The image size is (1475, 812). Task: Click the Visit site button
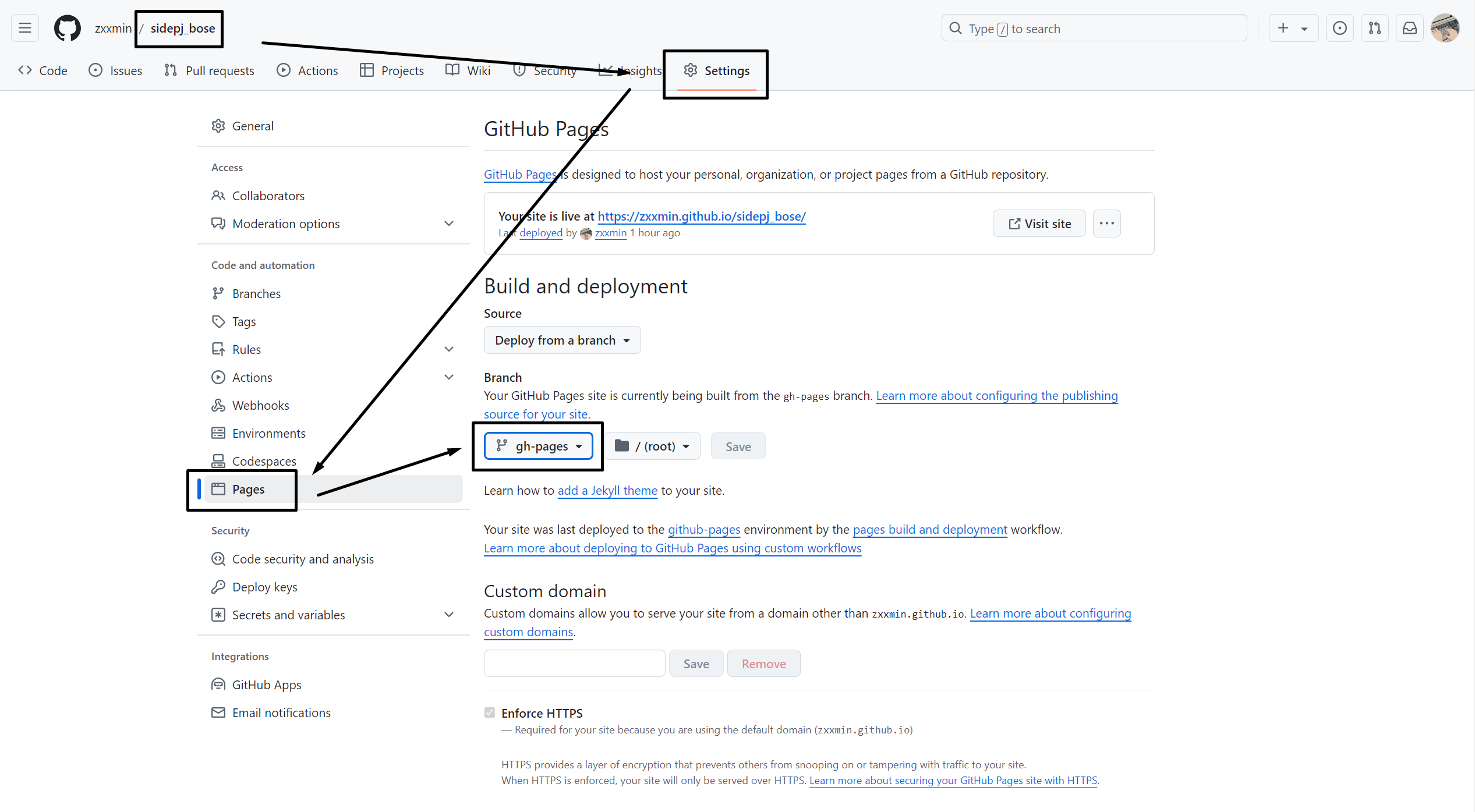1039,224
